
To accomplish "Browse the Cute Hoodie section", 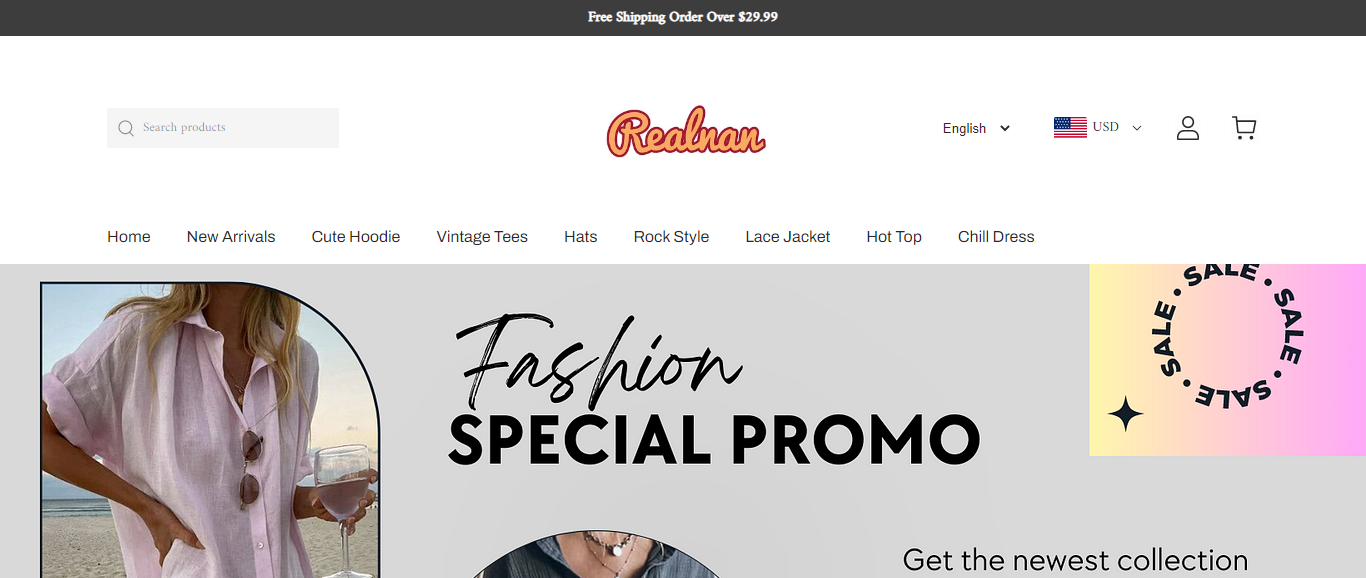I will point(356,237).
